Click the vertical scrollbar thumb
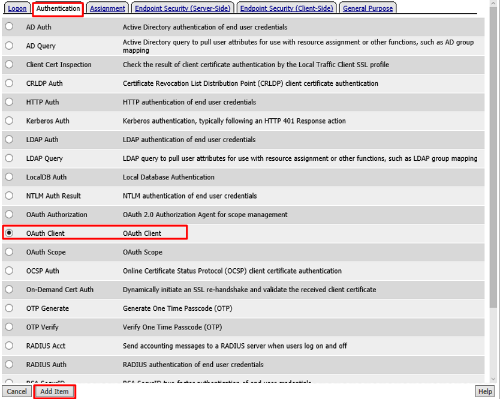This screenshot has height=399, width=500. [493, 158]
